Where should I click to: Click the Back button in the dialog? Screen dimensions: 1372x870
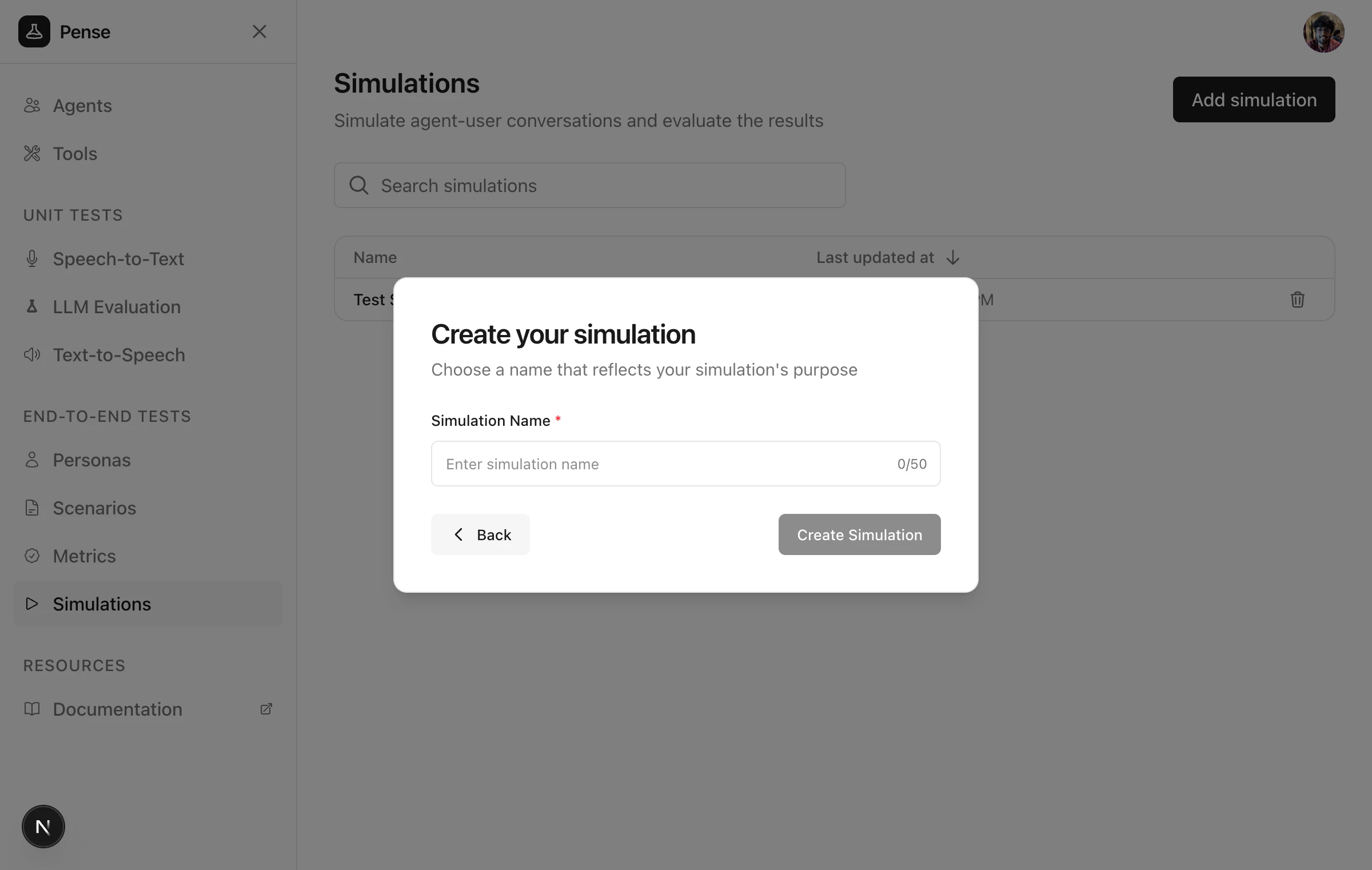click(x=480, y=534)
